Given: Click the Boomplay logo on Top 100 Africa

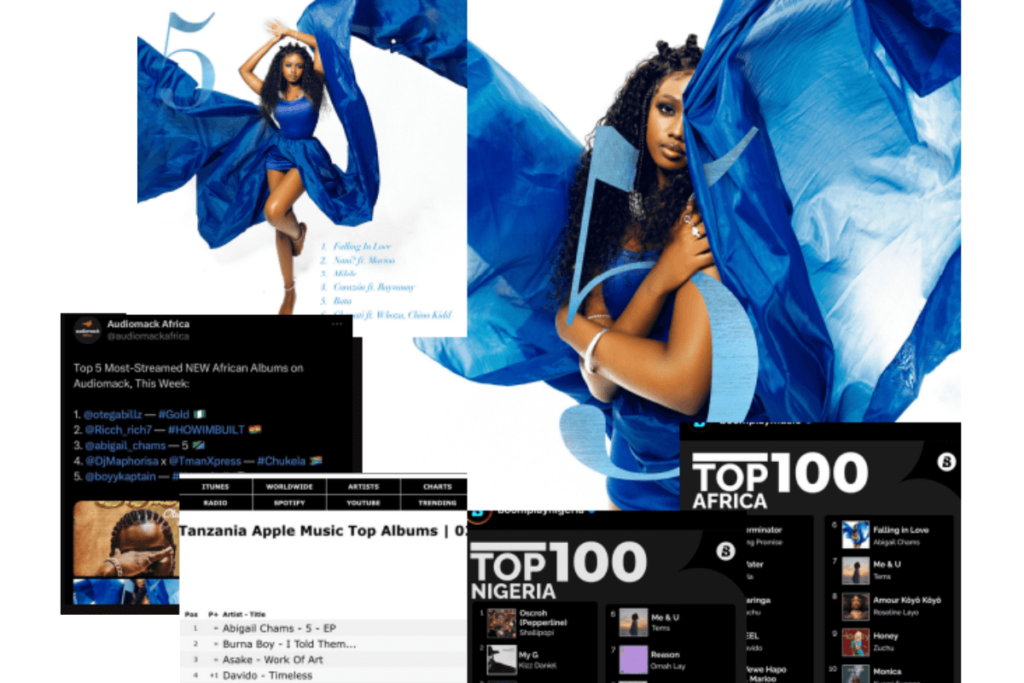Looking at the screenshot, I should (947, 462).
